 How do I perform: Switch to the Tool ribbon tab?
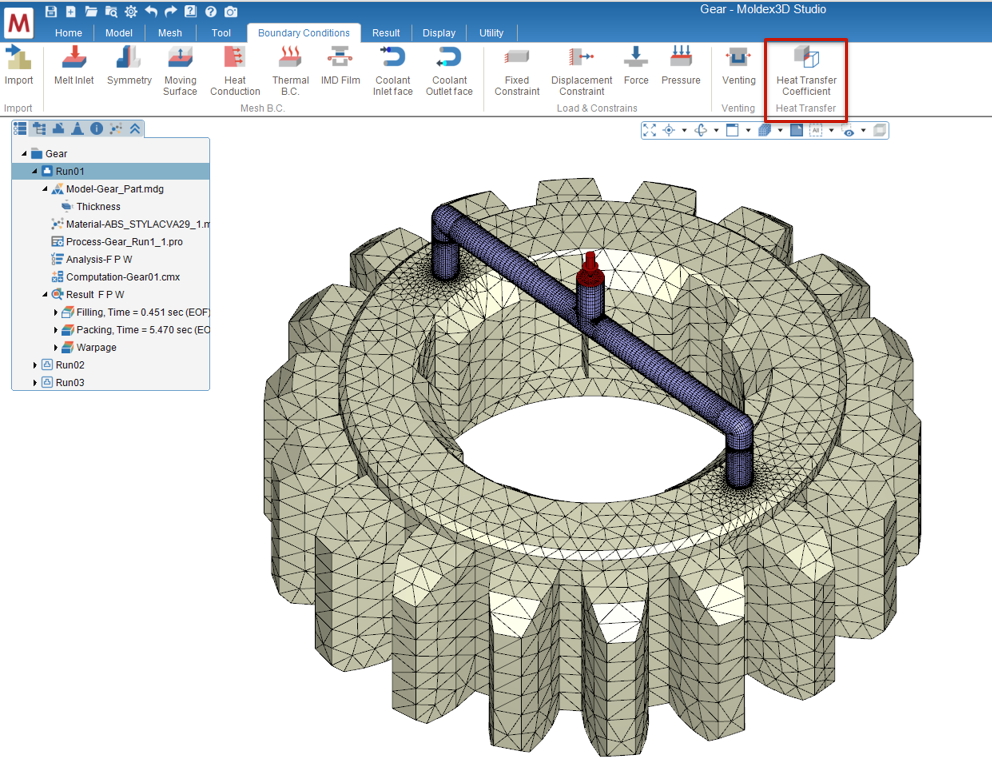(221, 33)
